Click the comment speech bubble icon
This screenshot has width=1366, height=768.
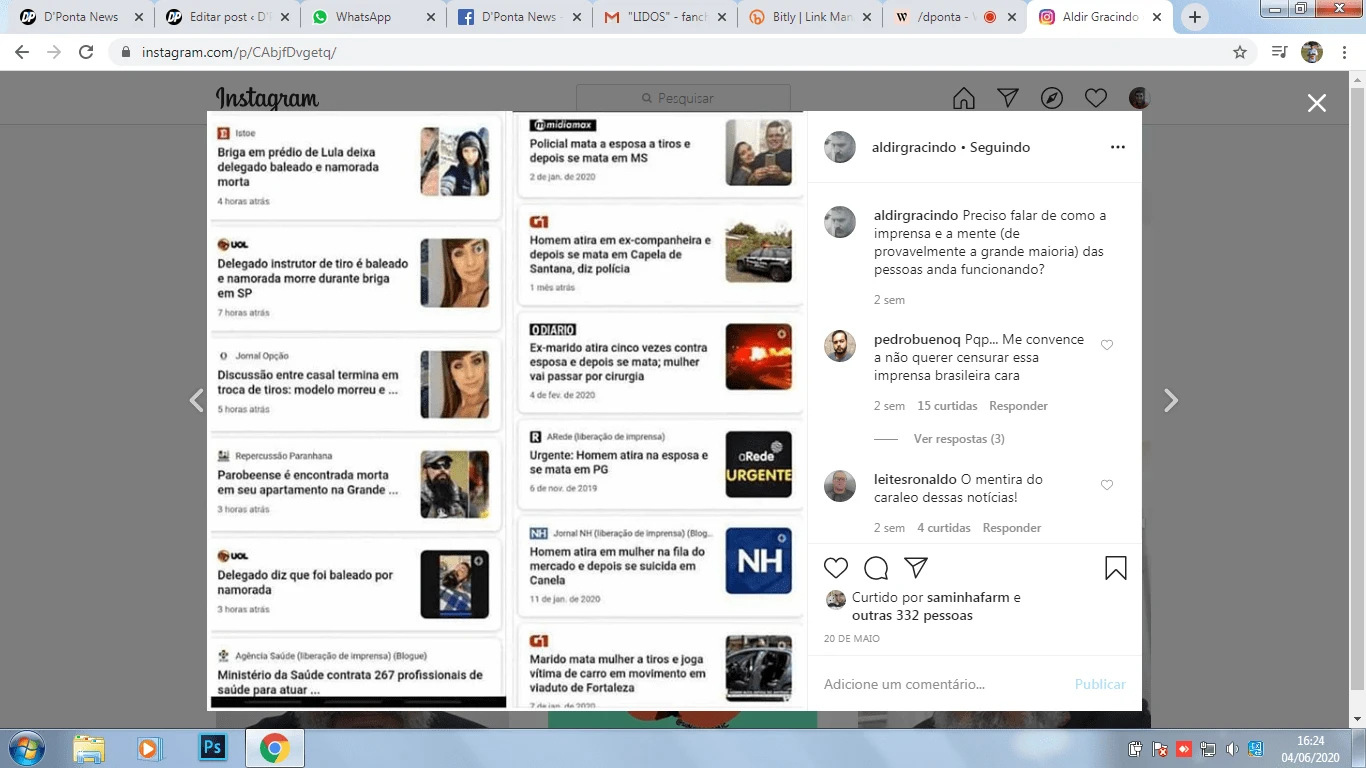(876, 568)
